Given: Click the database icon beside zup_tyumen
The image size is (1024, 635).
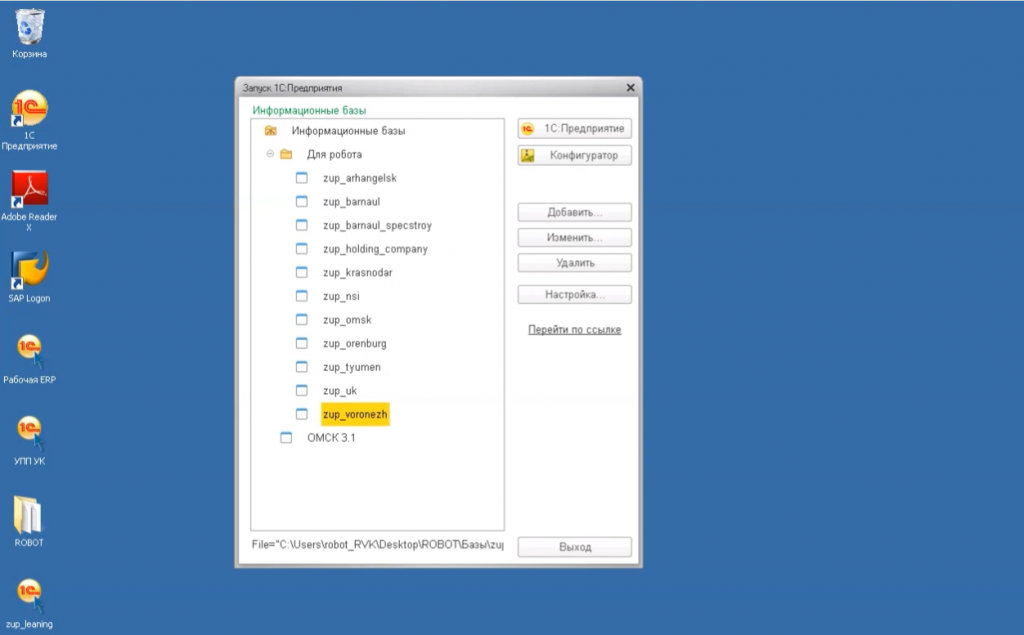Looking at the screenshot, I should tap(302, 366).
